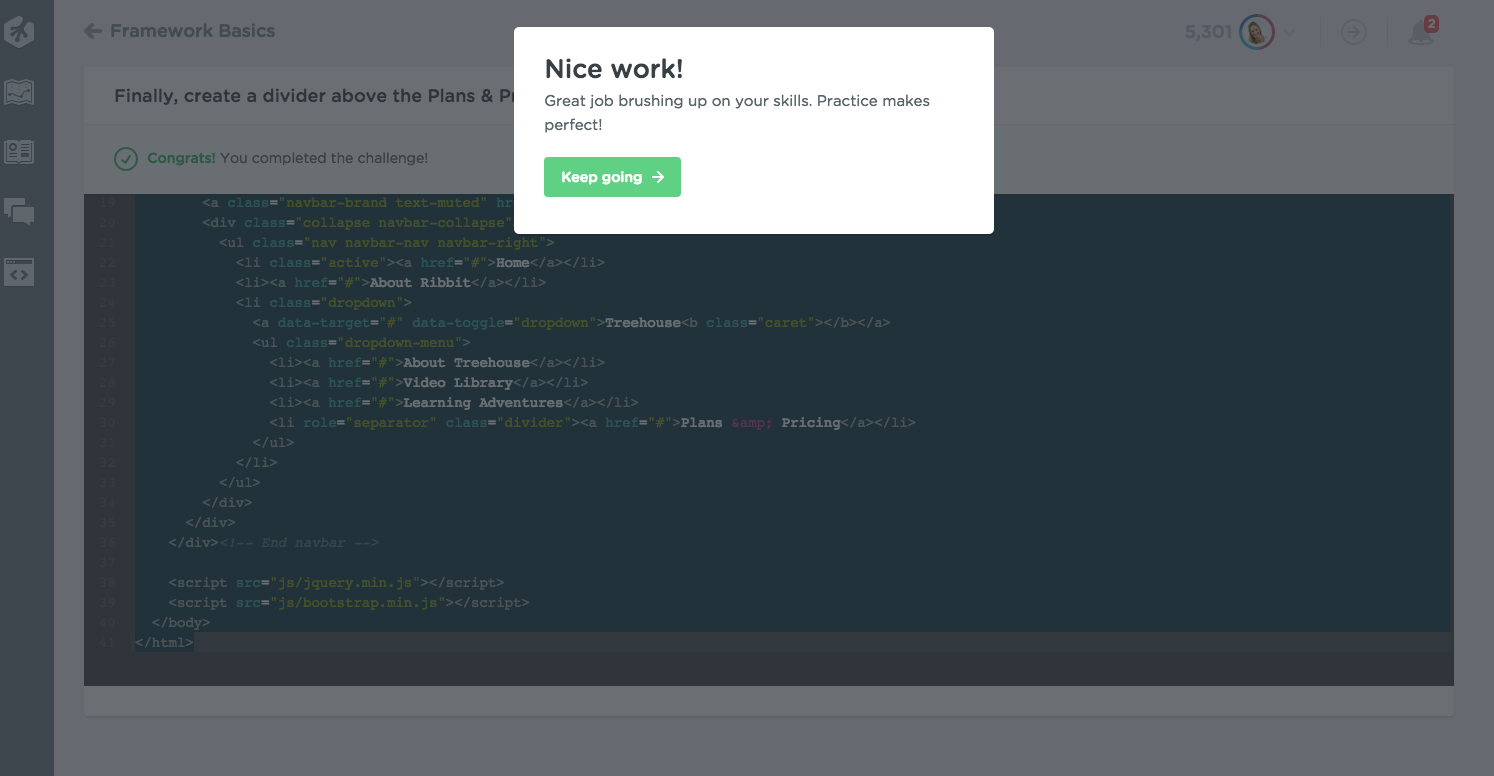Screen dimensions: 1494x776
Task: Click the back arrow beside Framework Basics
Action: [x=93, y=31]
